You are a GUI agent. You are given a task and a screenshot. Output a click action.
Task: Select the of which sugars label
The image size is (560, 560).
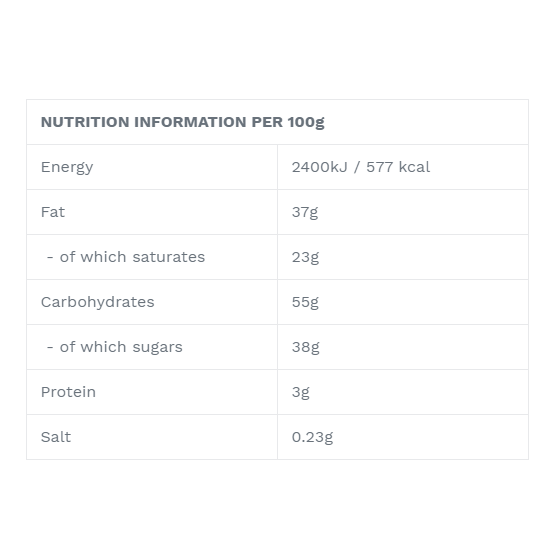coord(115,348)
